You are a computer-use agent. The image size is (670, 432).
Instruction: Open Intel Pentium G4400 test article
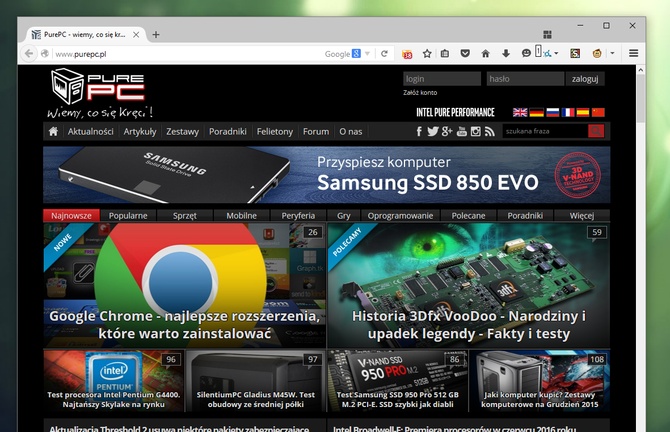[114, 381]
